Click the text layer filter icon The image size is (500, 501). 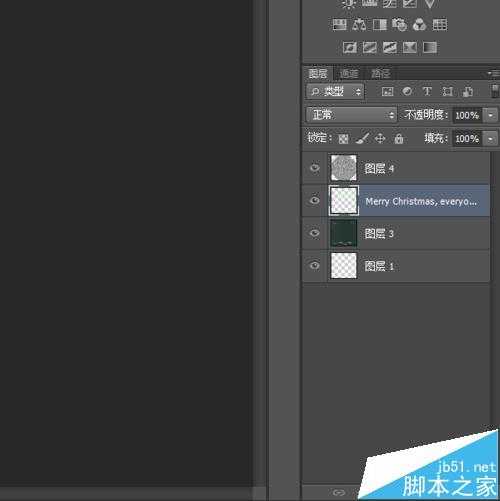point(427,91)
